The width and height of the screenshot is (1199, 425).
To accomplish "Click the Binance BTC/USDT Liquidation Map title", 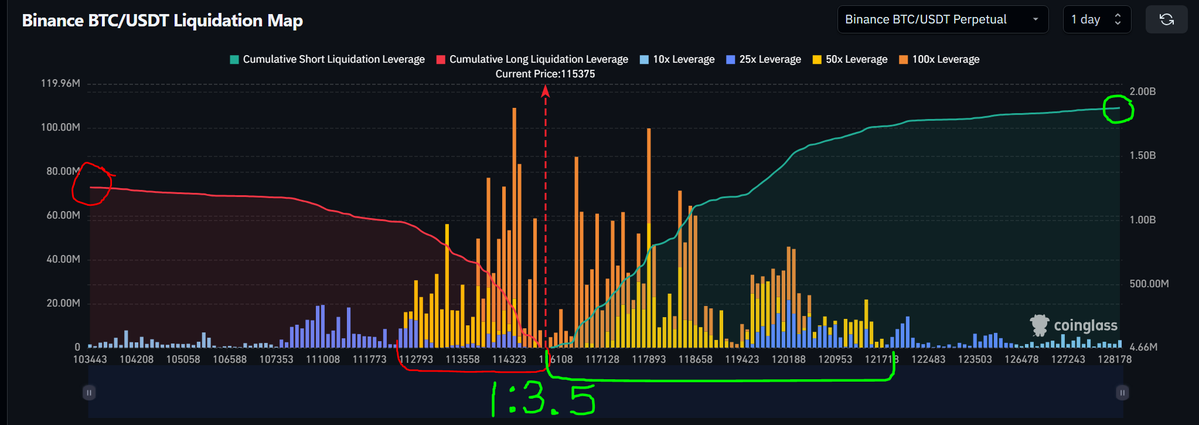I will click(x=162, y=21).
